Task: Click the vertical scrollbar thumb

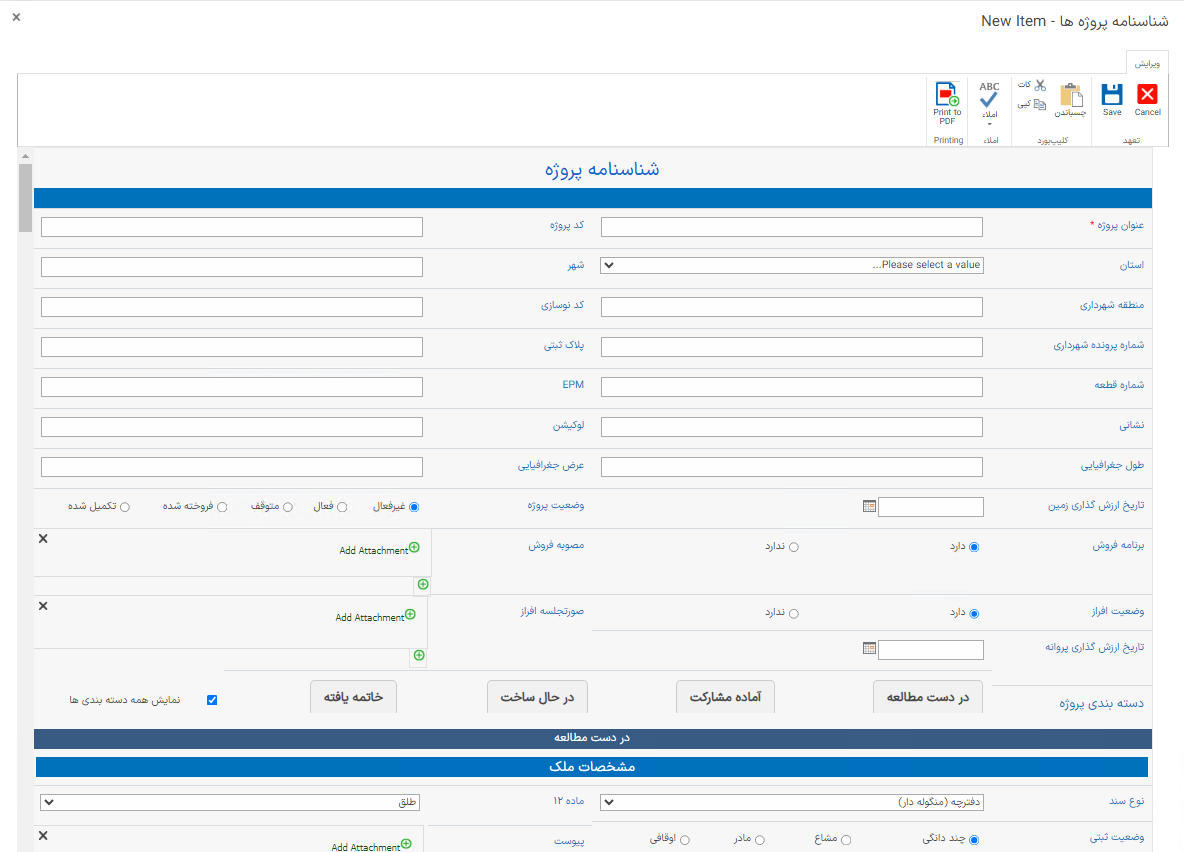Action: [x=25, y=195]
